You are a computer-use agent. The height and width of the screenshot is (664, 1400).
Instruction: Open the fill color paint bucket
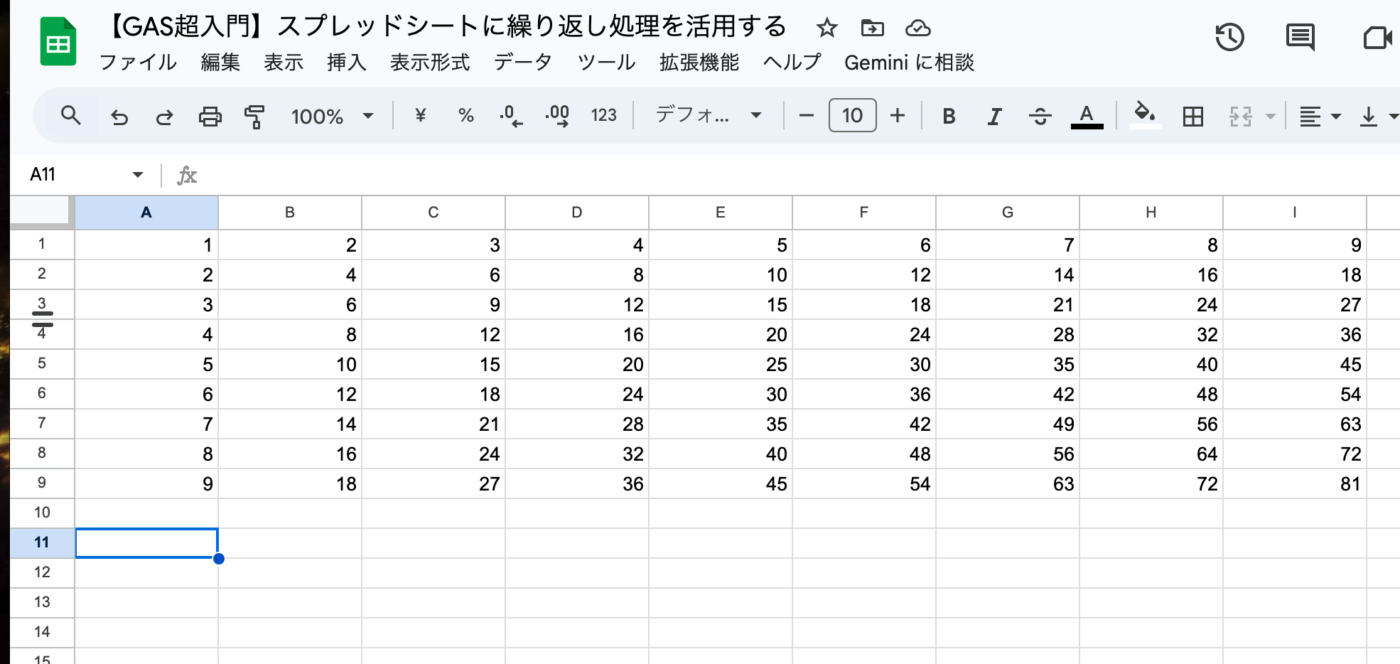1146,114
